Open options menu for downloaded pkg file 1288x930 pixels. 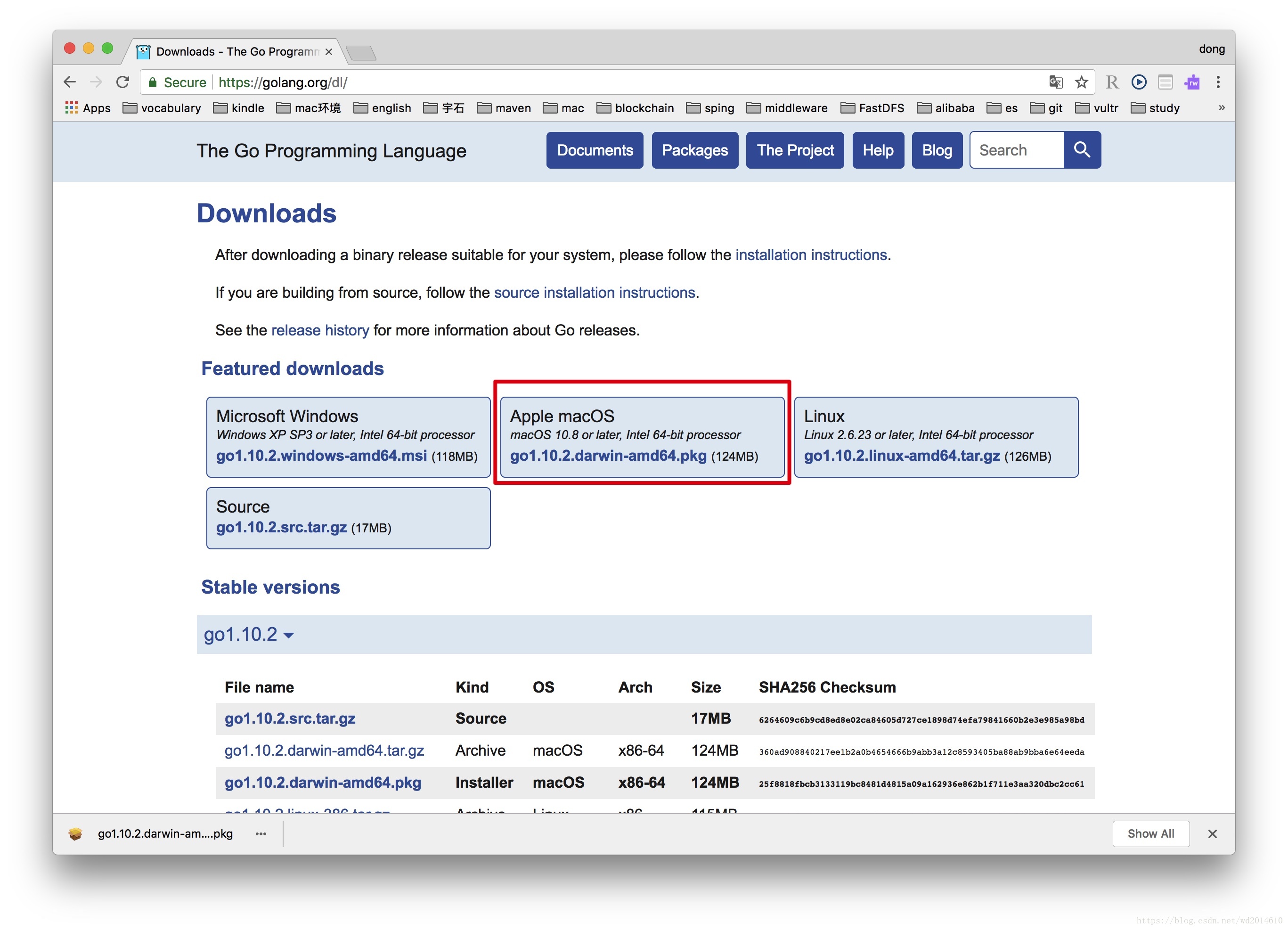coord(261,833)
